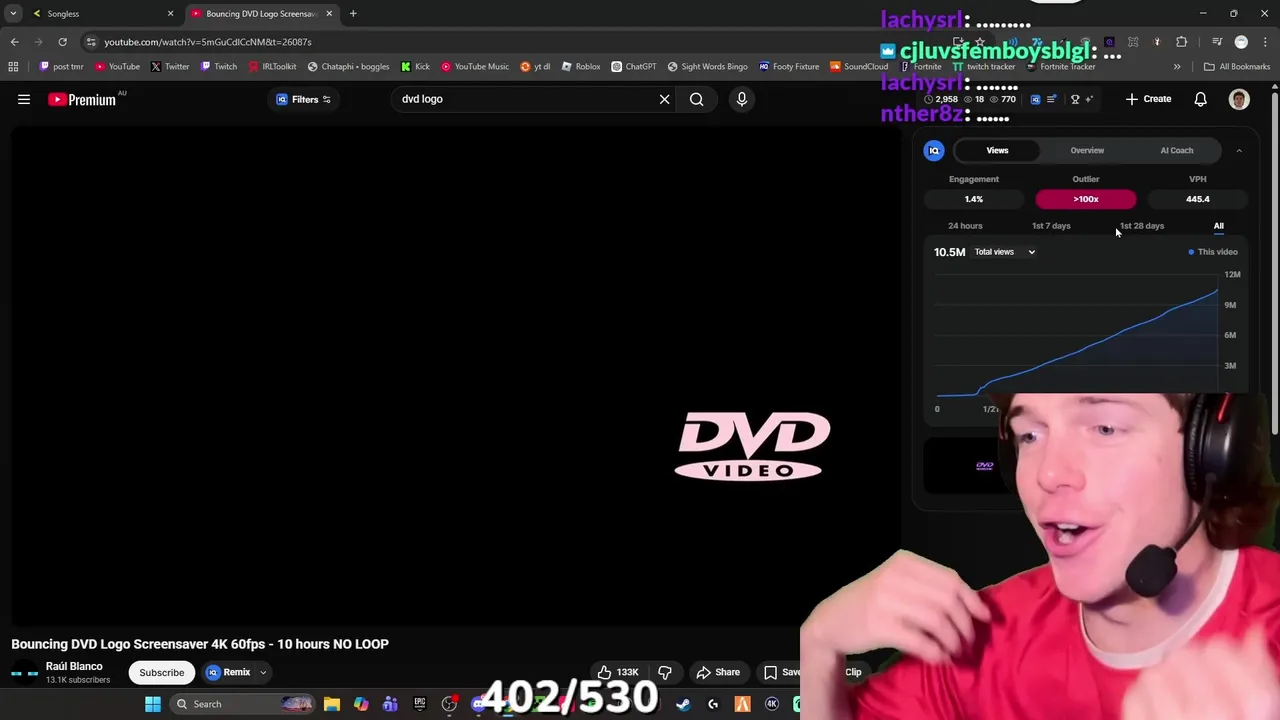Go back in browser history
1280x720 pixels.
point(14,42)
